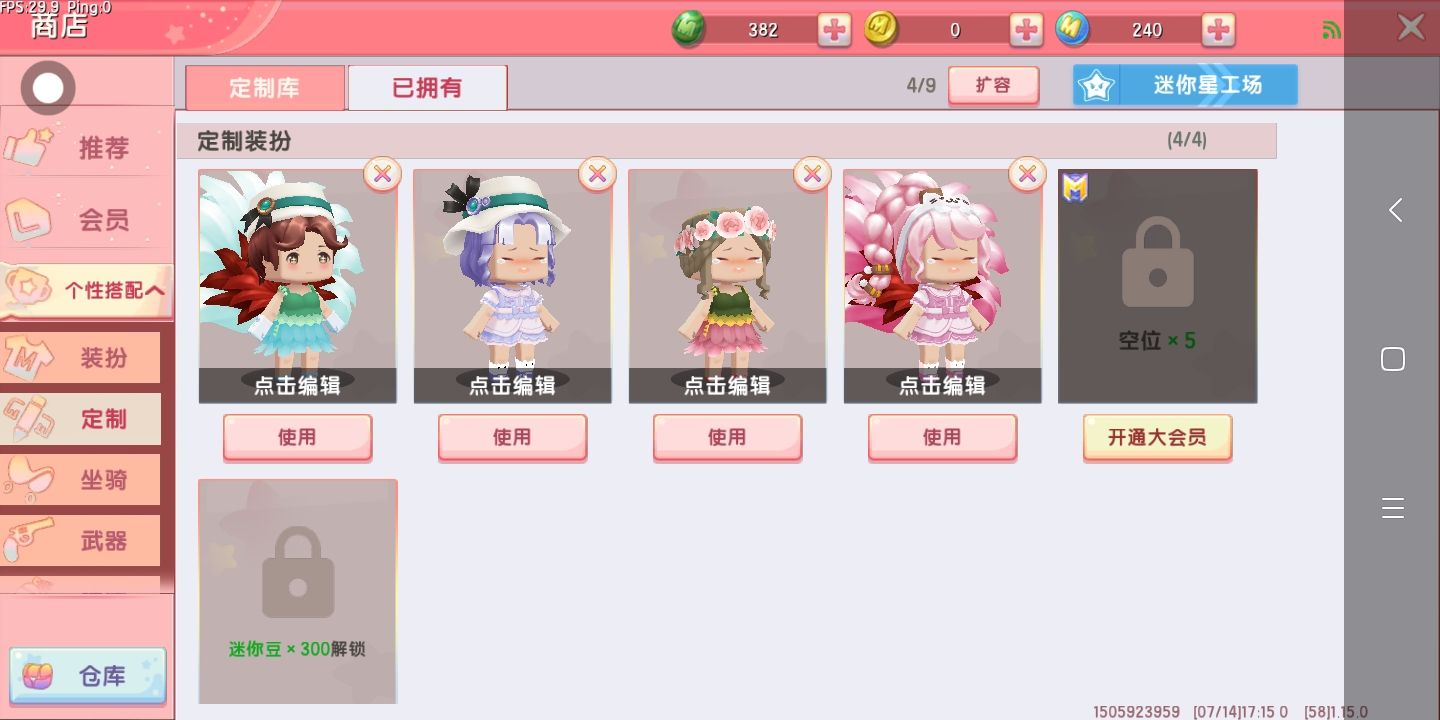
Task: Select 坐骑 mounts in sidebar
Action: point(81,480)
